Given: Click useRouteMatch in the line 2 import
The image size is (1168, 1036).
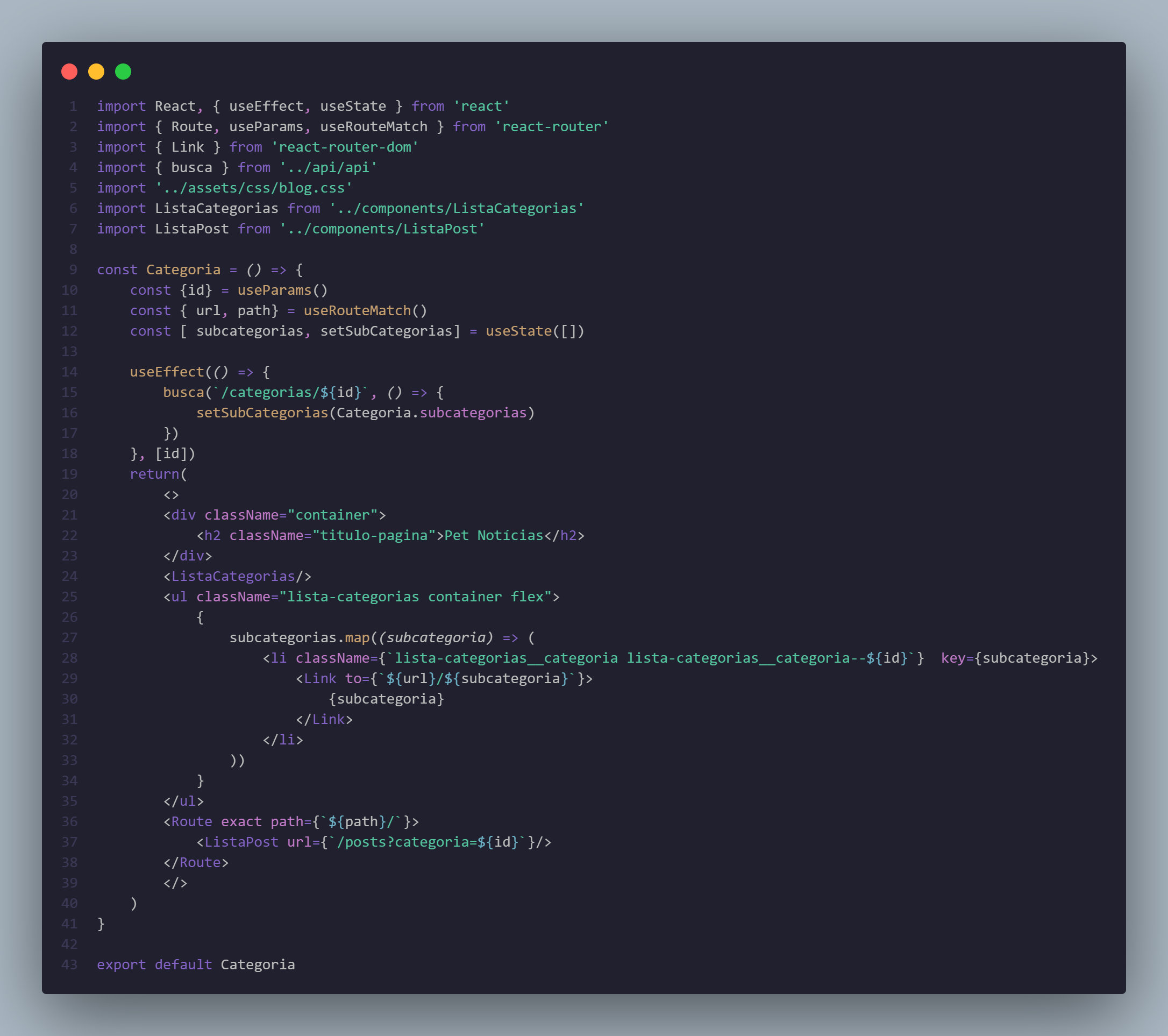Looking at the screenshot, I should (x=374, y=126).
